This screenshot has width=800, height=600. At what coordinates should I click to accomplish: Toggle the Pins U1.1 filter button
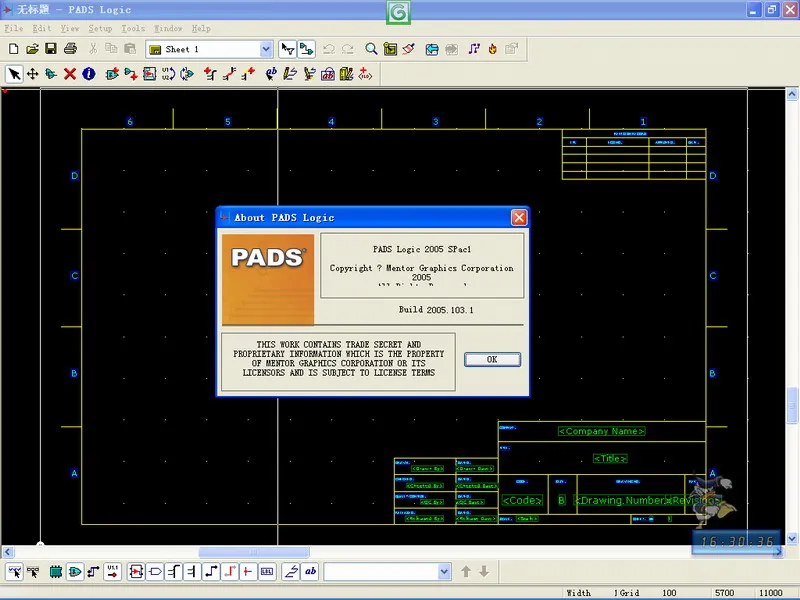tap(112, 572)
